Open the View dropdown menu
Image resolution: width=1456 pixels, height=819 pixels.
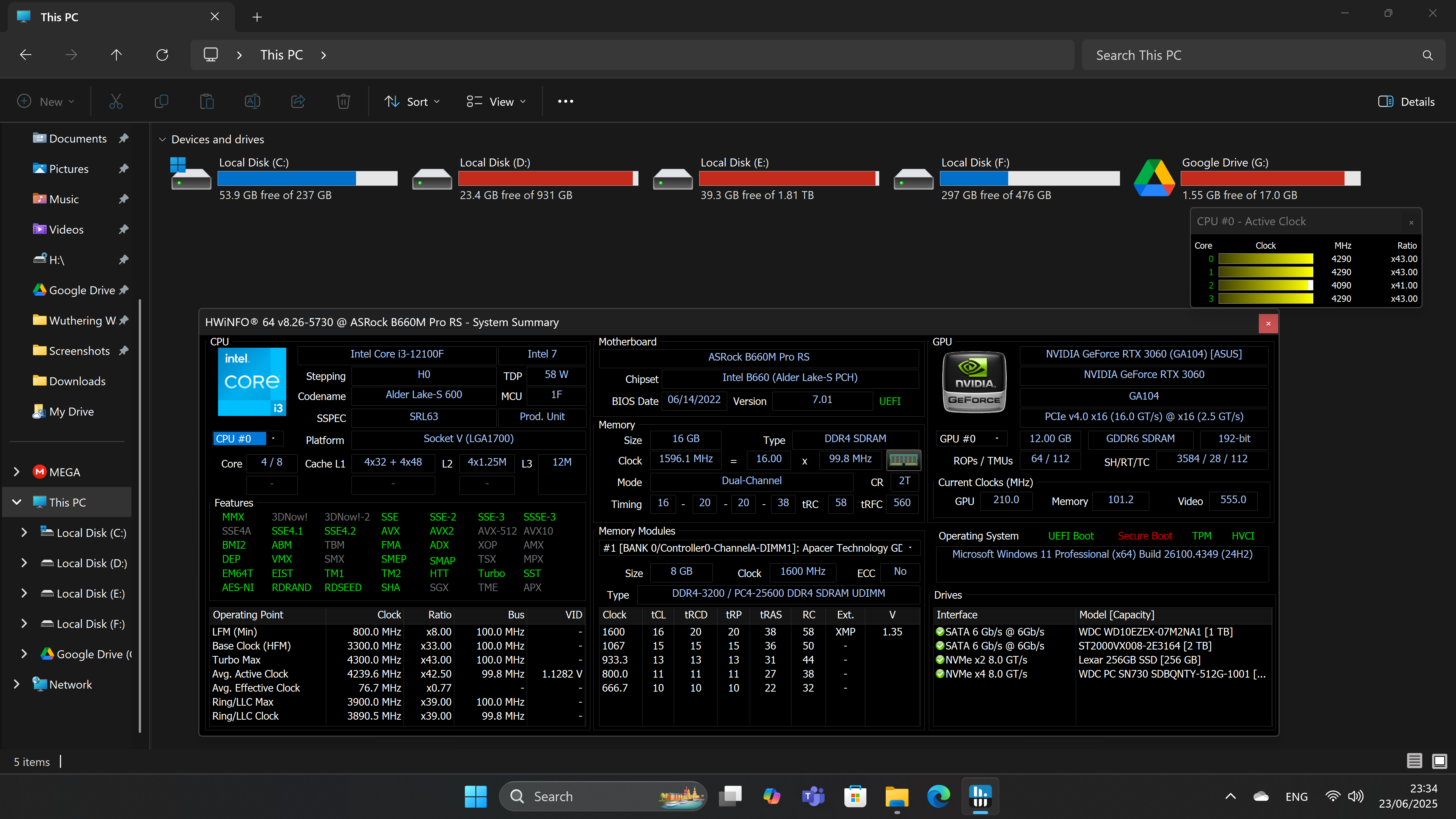click(496, 102)
